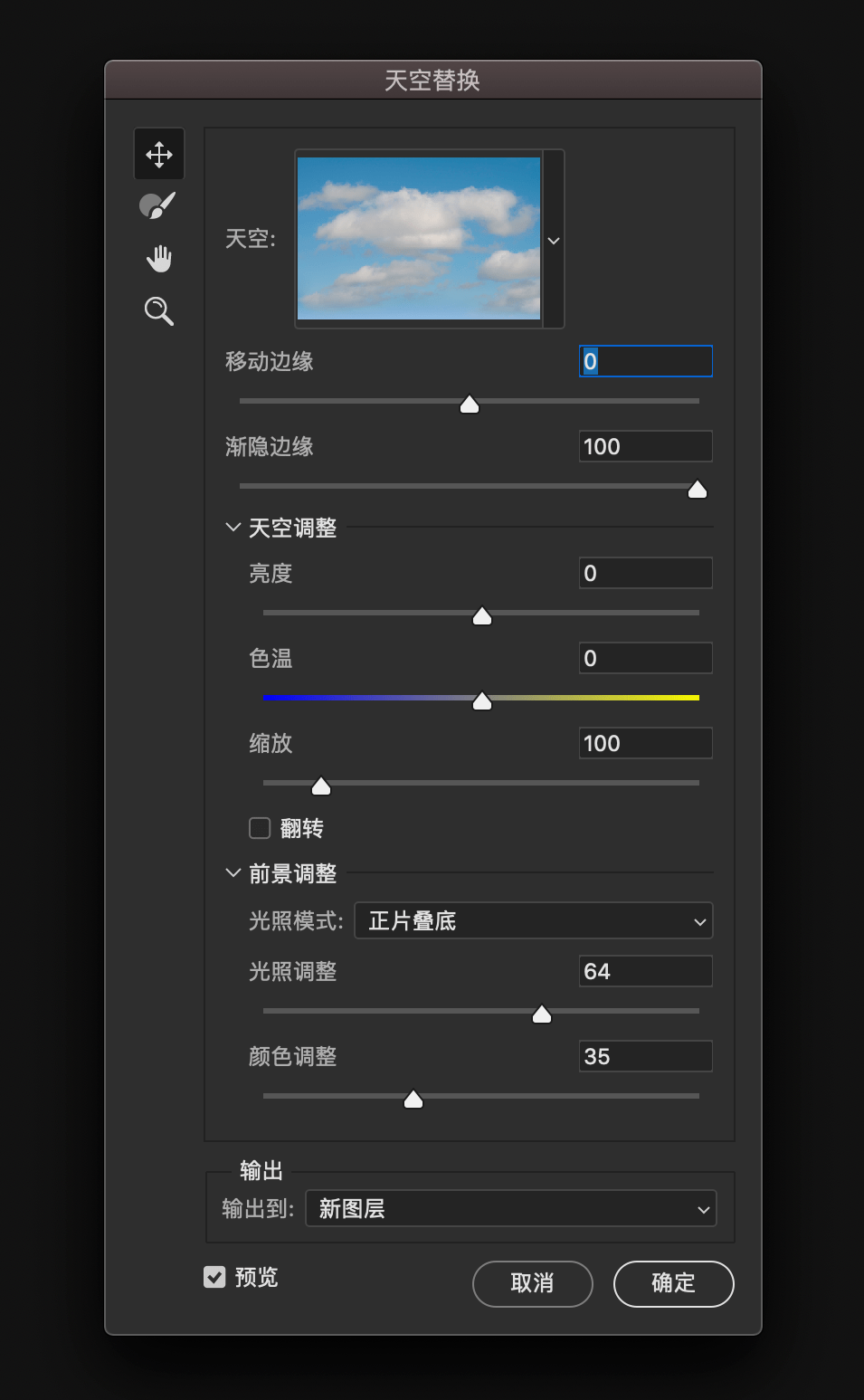
Task: Click the 缩放 scale slider handle
Action: pyautogui.click(x=321, y=786)
